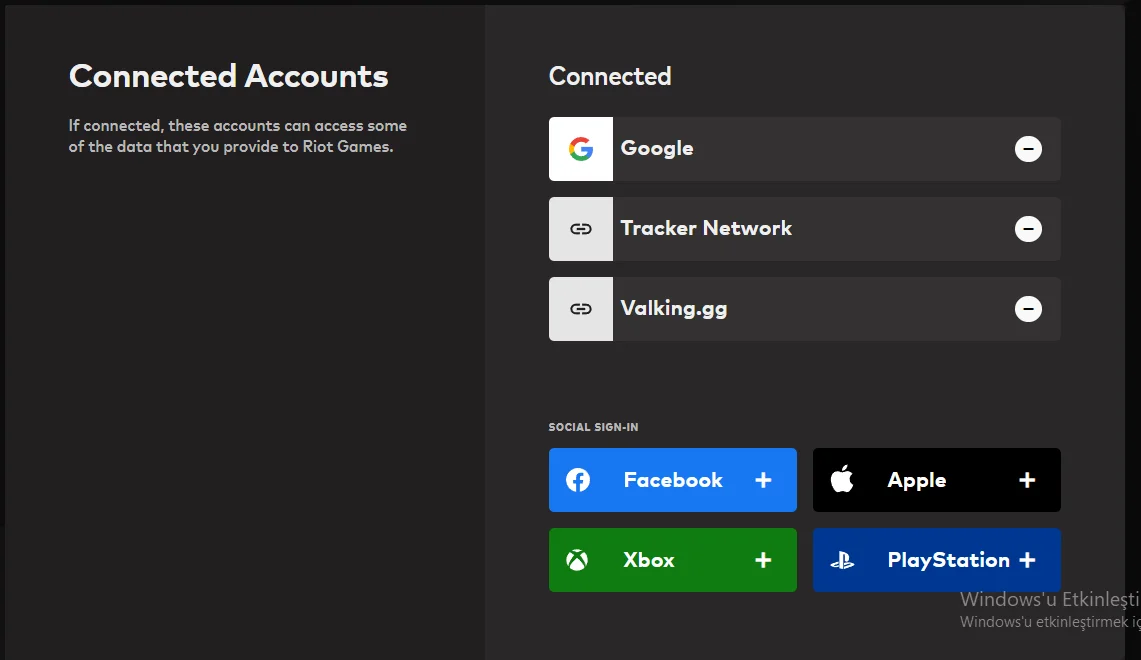This screenshot has height=660, width=1141.
Task: Click the Xbox logo icon
Action: (x=577, y=560)
